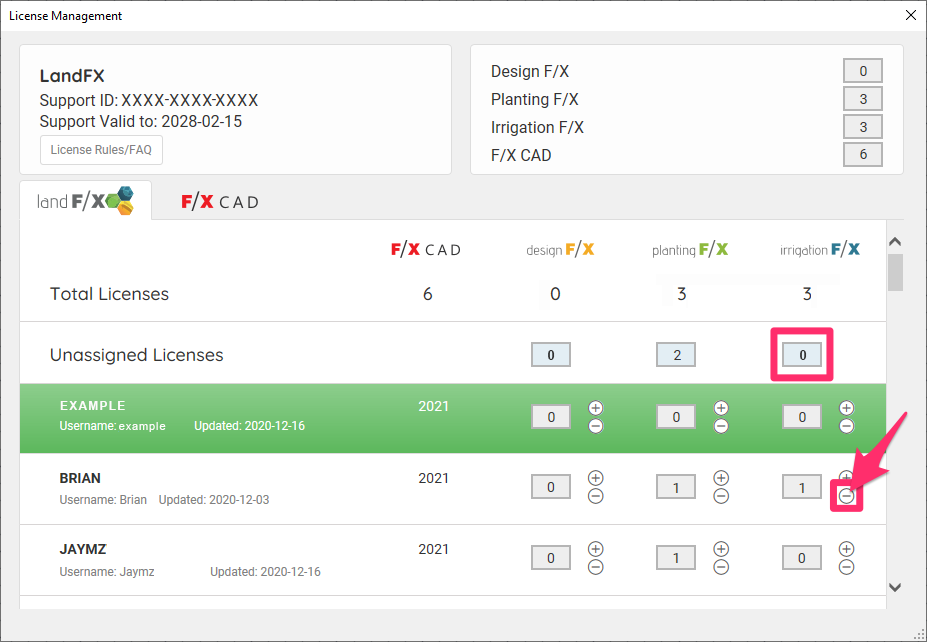Select the EXAMPLE user name
Viewport: 927px width, 642px height.
(93, 406)
